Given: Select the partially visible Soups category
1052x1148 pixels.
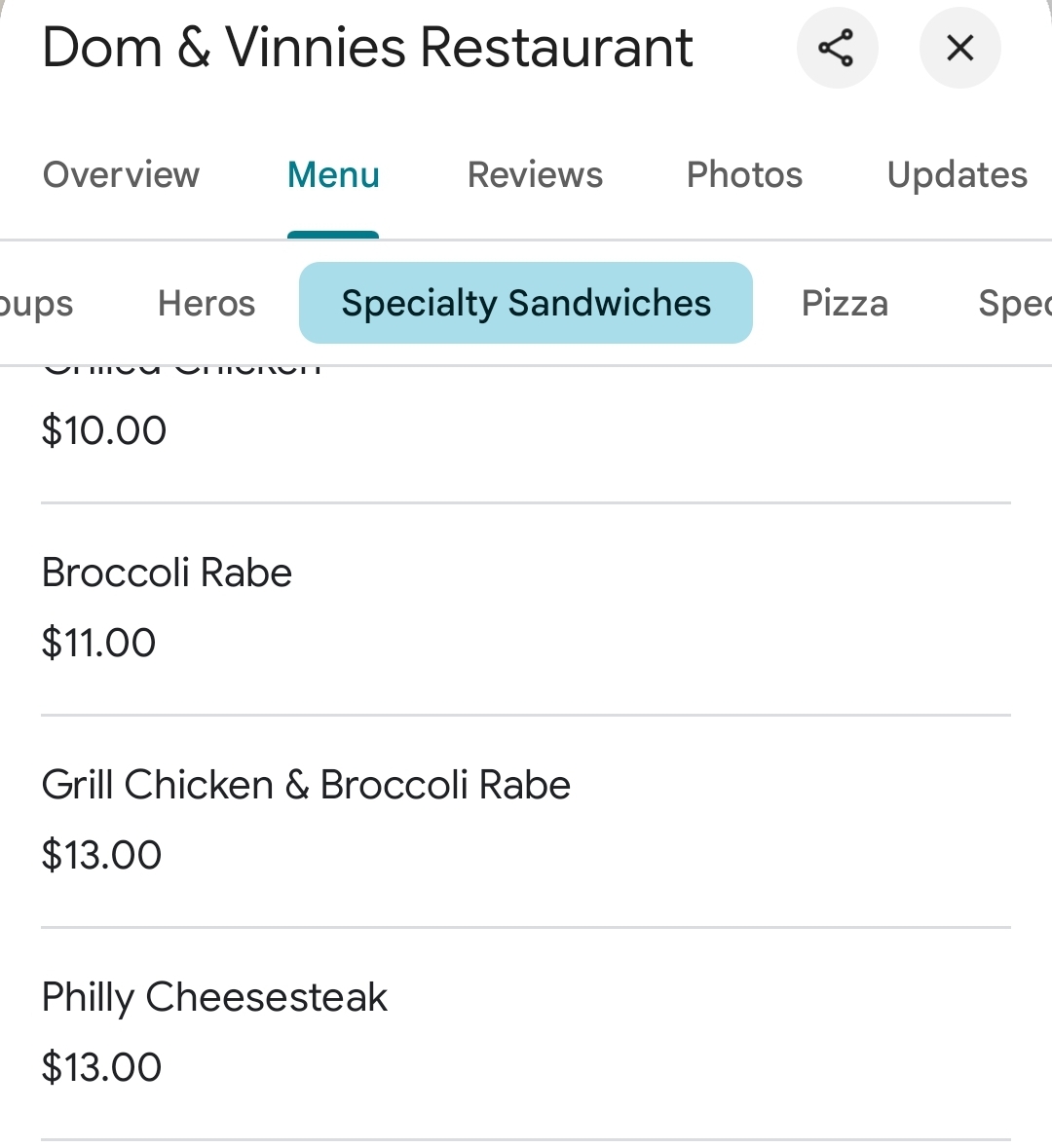Looking at the screenshot, I should (x=36, y=304).
